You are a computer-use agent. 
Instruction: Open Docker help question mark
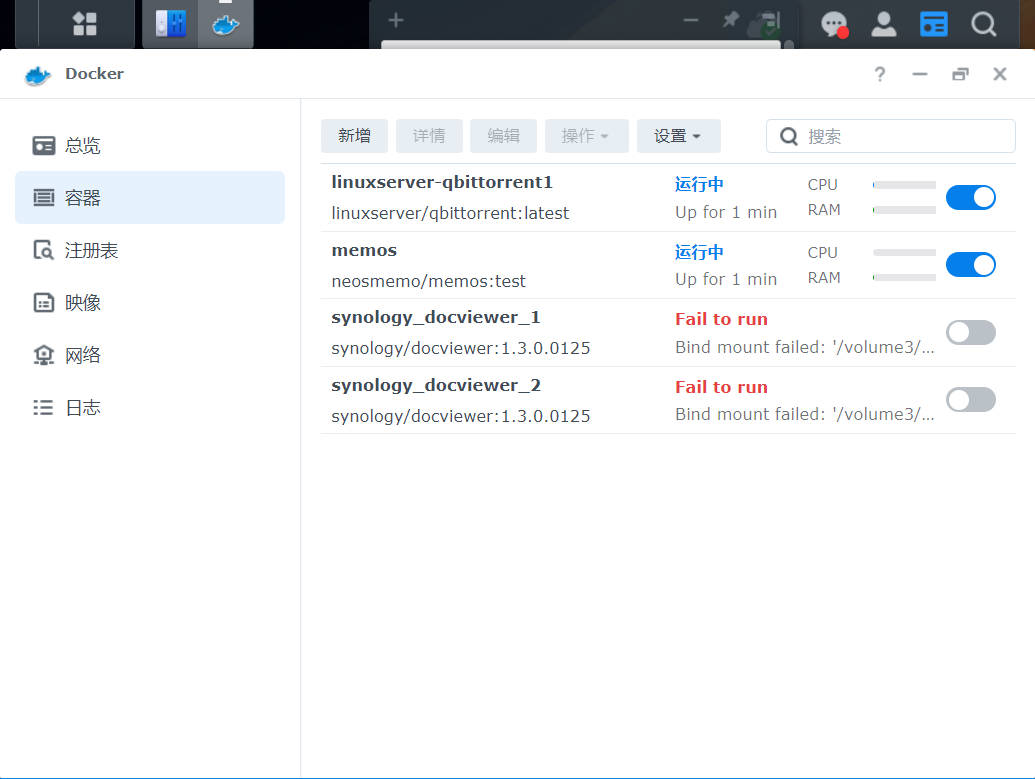(x=879, y=74)
